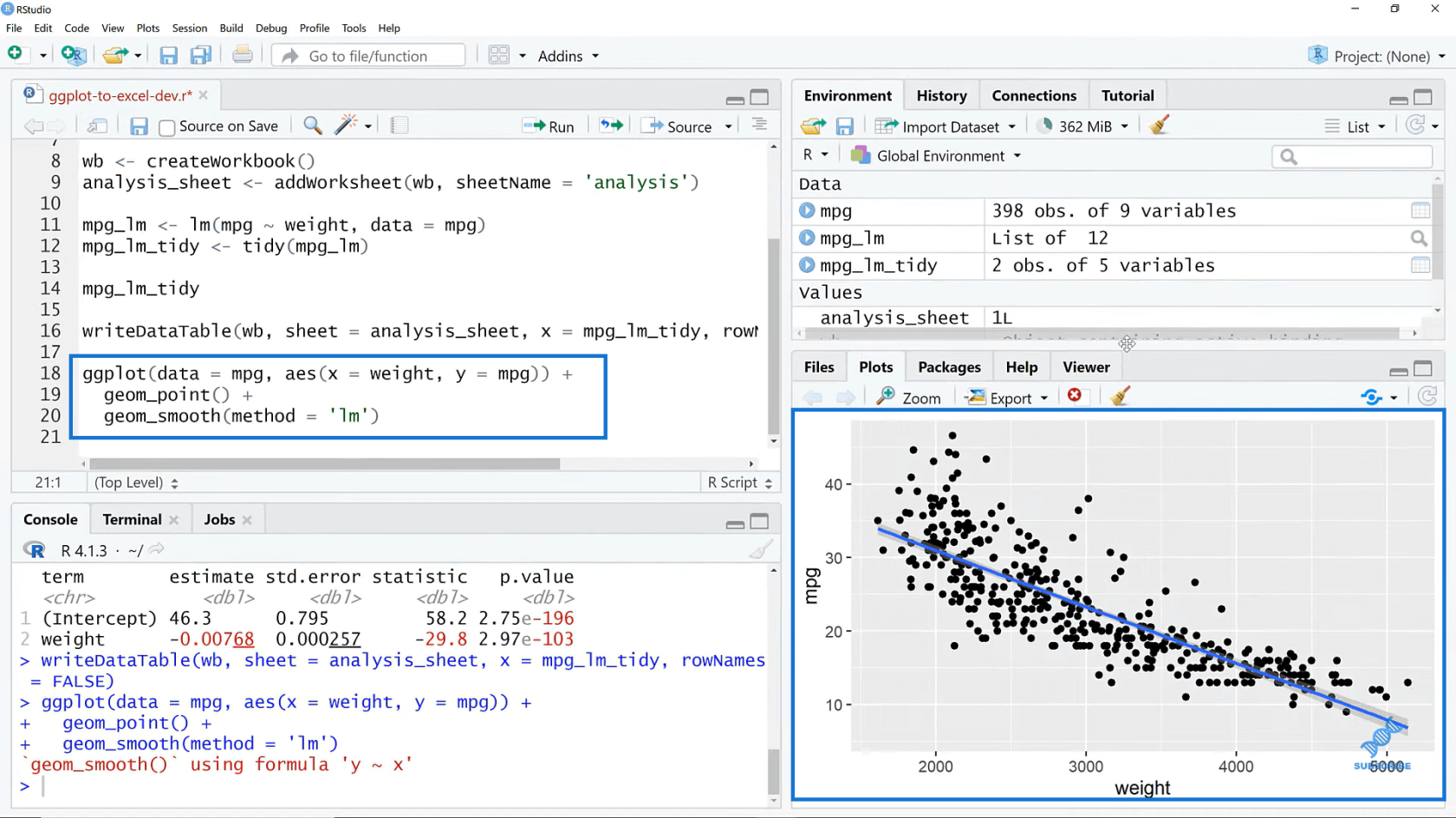This screenshot has width=1456, height=818.
Task: Switch to the Viewer tab
Action: click(1086, 367)
